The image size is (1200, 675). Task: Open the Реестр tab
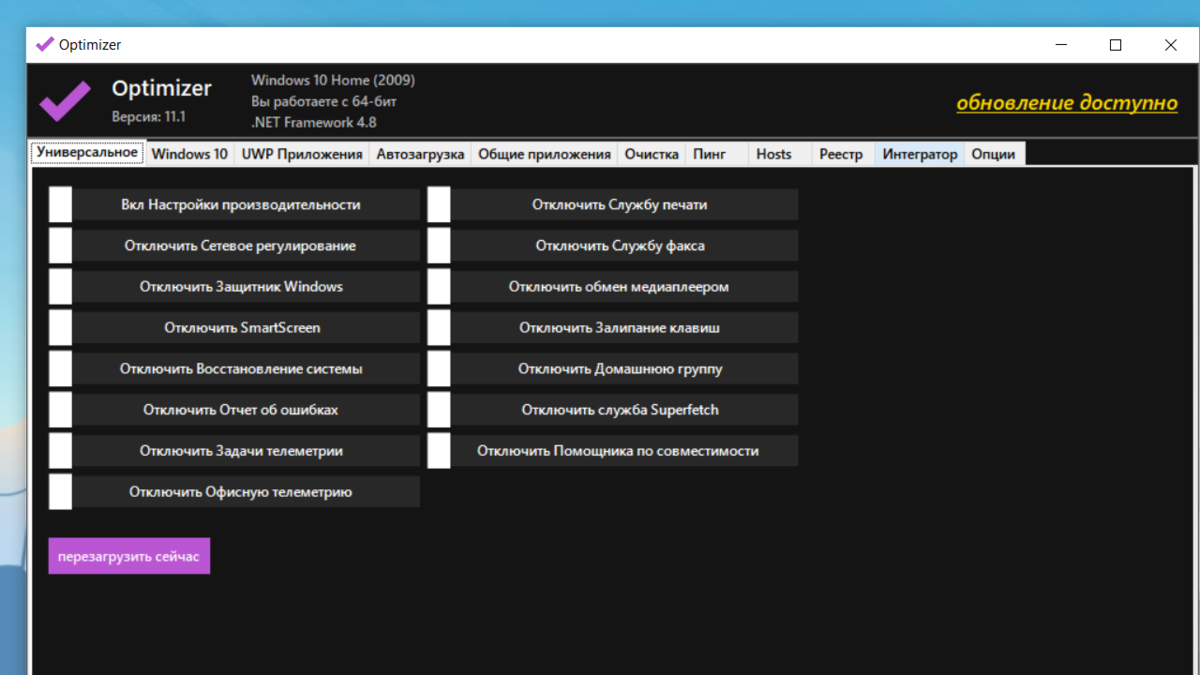point(841,154)
